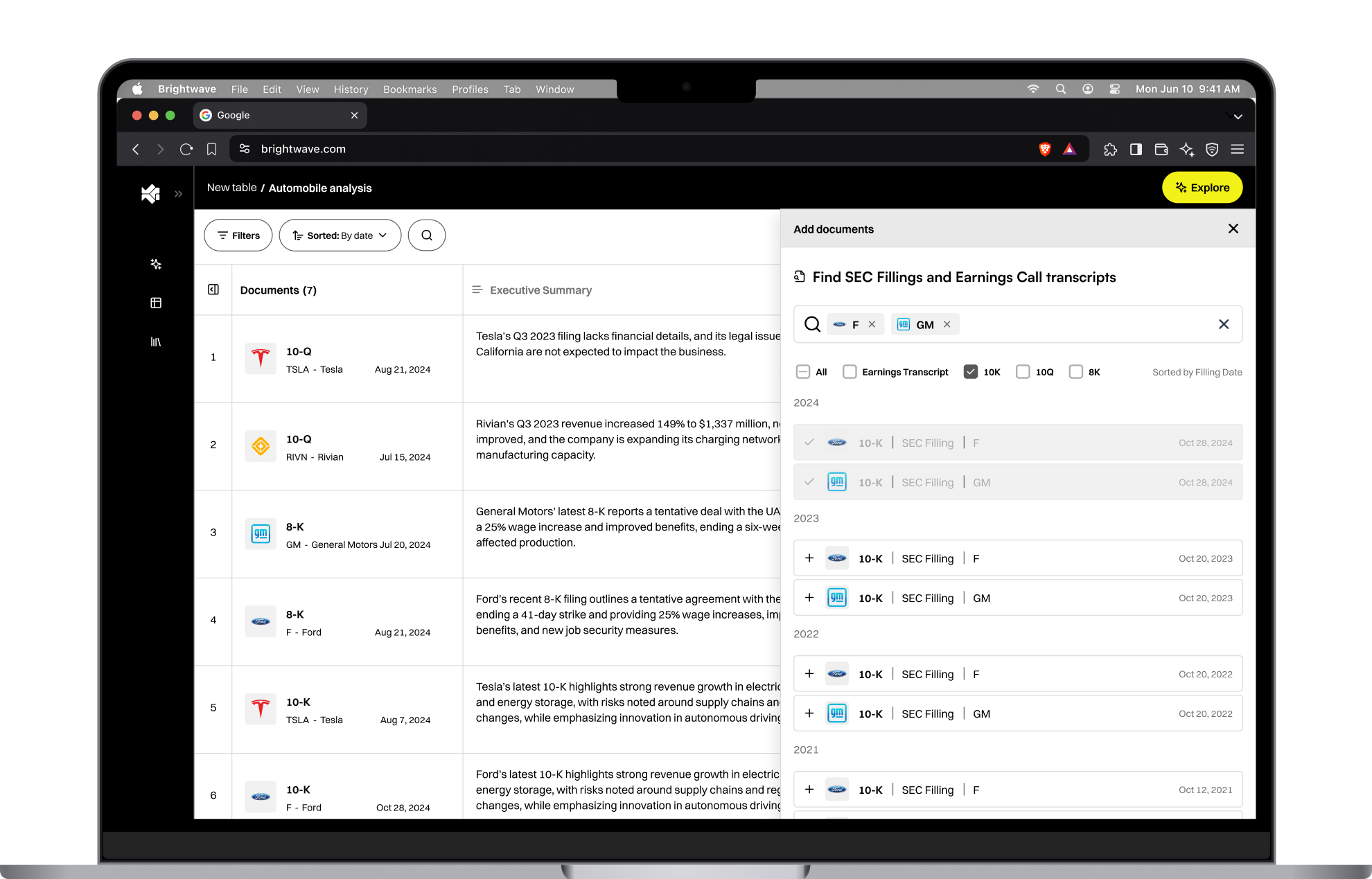Enable the Earnings Transcript checkbox
This screenshot has height=879, width=1372.
tap(850, 372)
